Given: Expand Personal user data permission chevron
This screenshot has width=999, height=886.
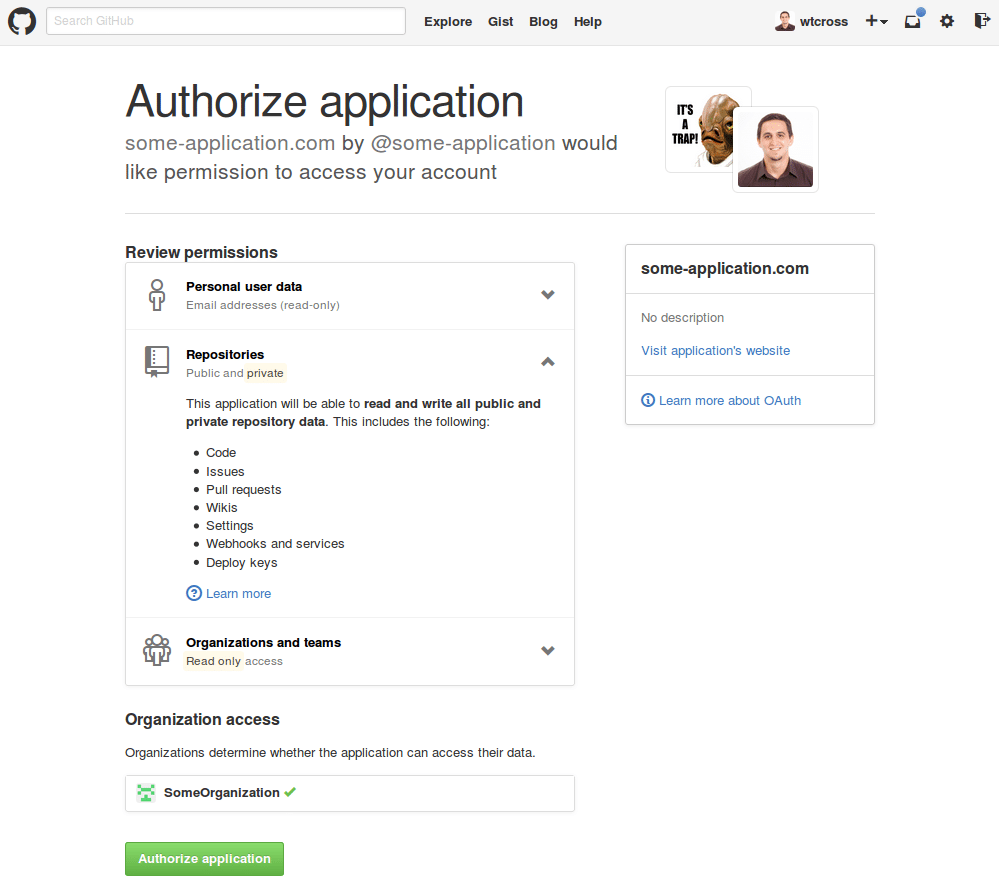Looking at the screenshot, I should [x=547, y=294].
